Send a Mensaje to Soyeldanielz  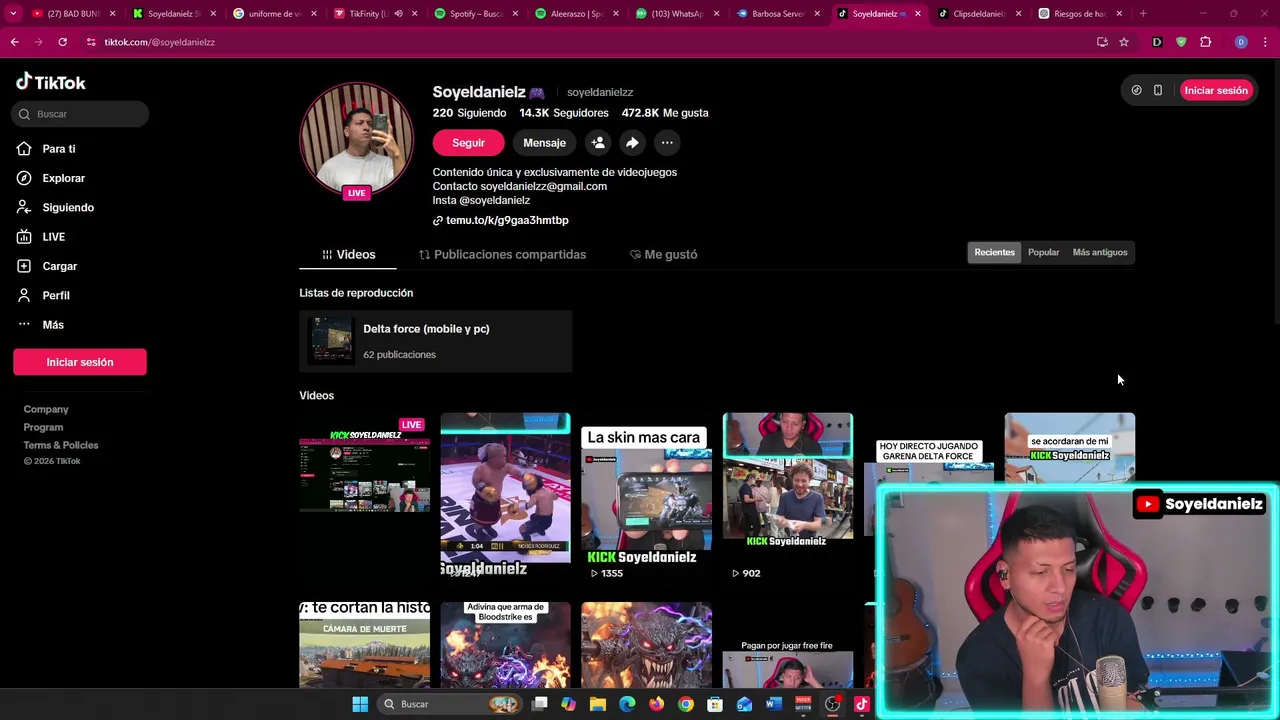544,143
